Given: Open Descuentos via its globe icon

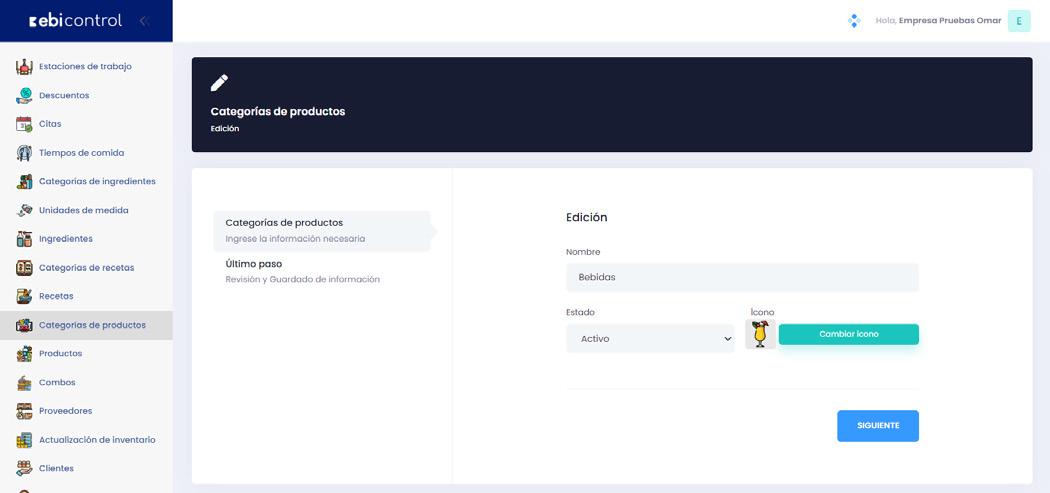Looking at the screenshot, I should [x=24, y=96].
